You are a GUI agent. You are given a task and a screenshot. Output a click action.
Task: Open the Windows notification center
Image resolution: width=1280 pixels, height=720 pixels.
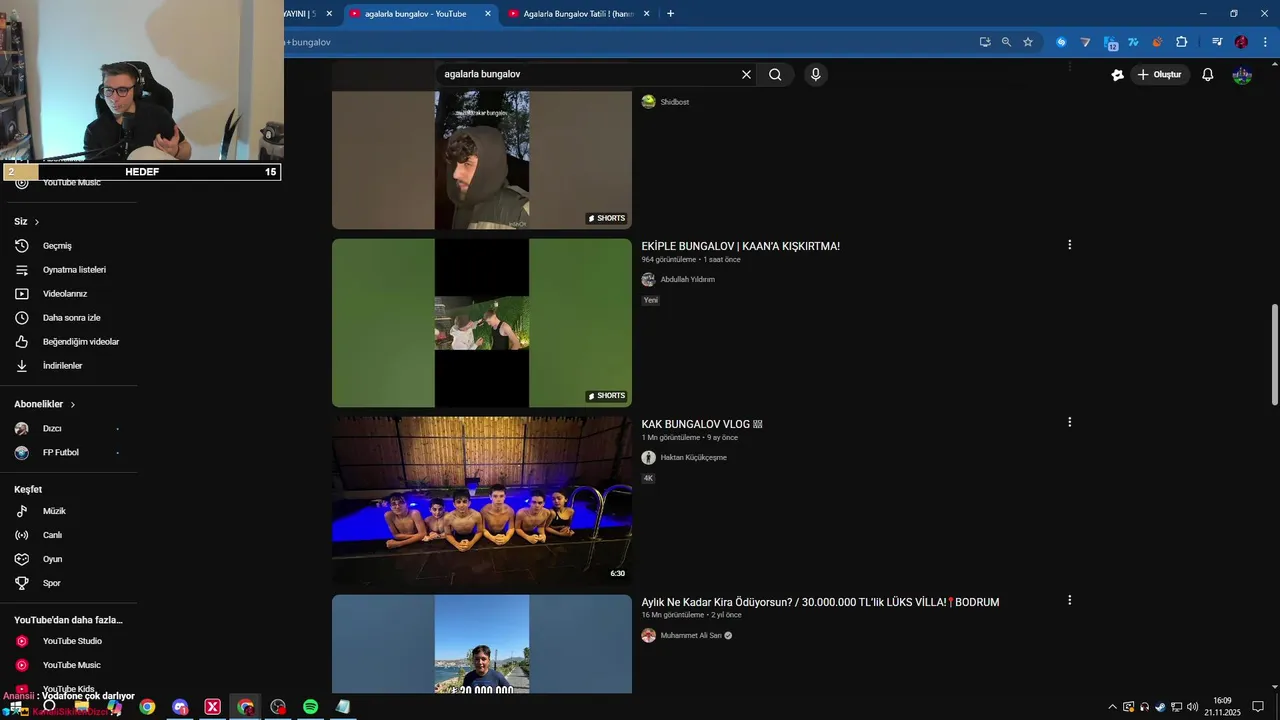pos(1258,707)
